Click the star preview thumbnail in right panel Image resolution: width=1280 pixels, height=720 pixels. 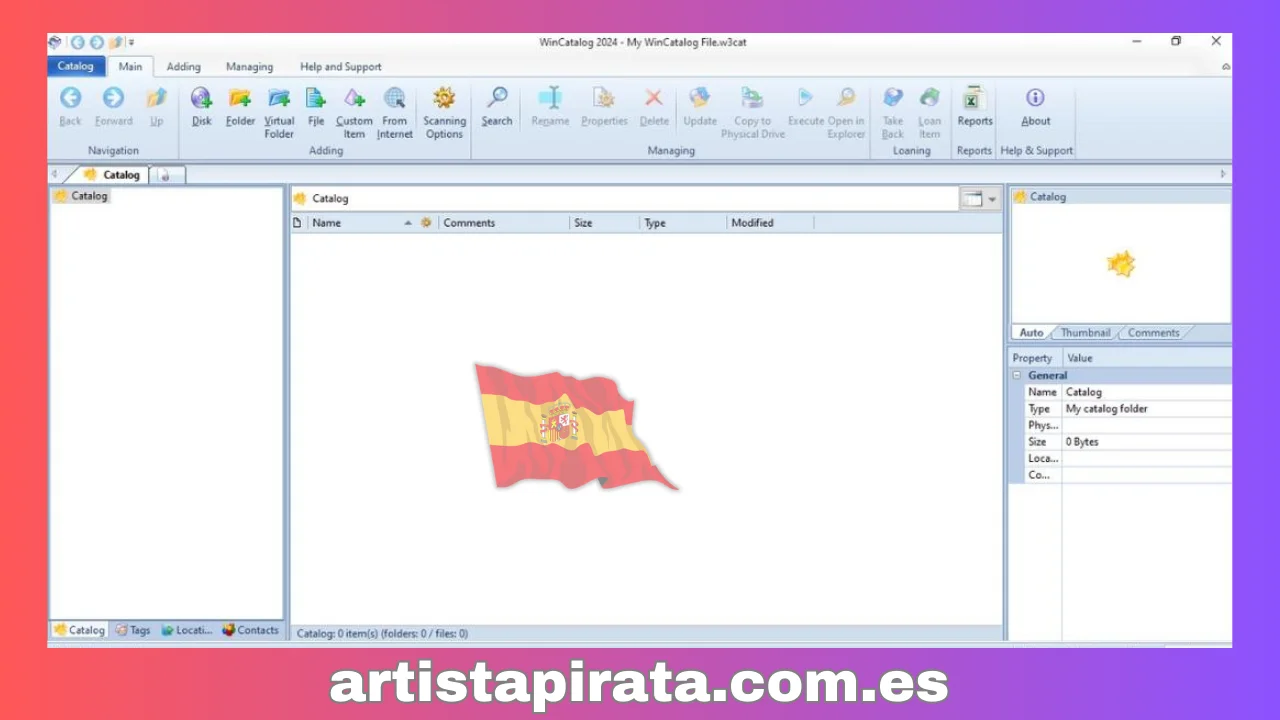tap(1121, 264)
